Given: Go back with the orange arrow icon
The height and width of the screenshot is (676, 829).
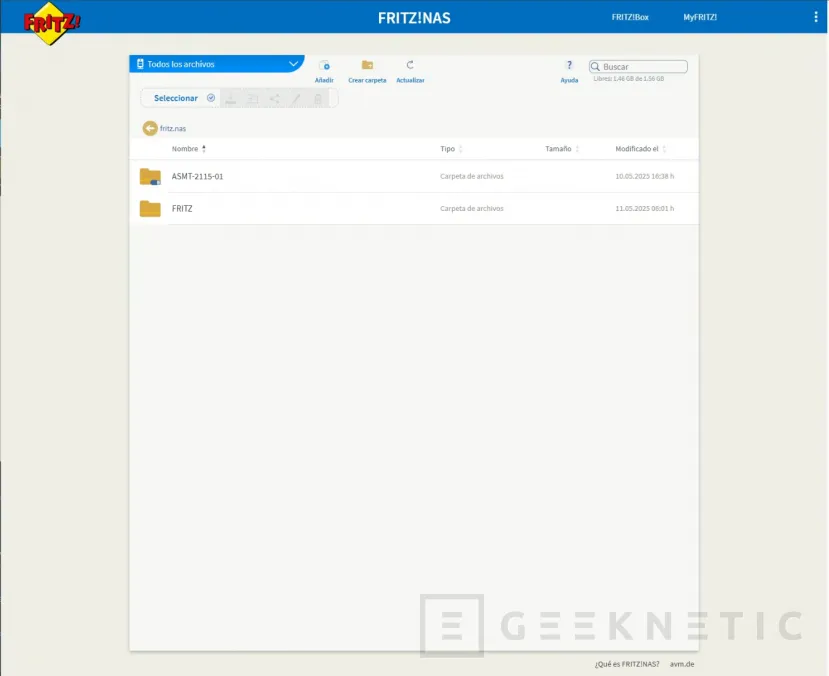Looking at the screenshot, I should [150, 128].
